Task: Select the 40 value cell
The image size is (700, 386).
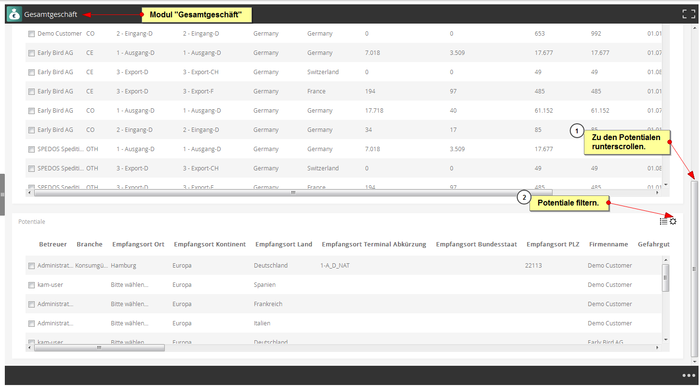Action: tap(453, 110)
